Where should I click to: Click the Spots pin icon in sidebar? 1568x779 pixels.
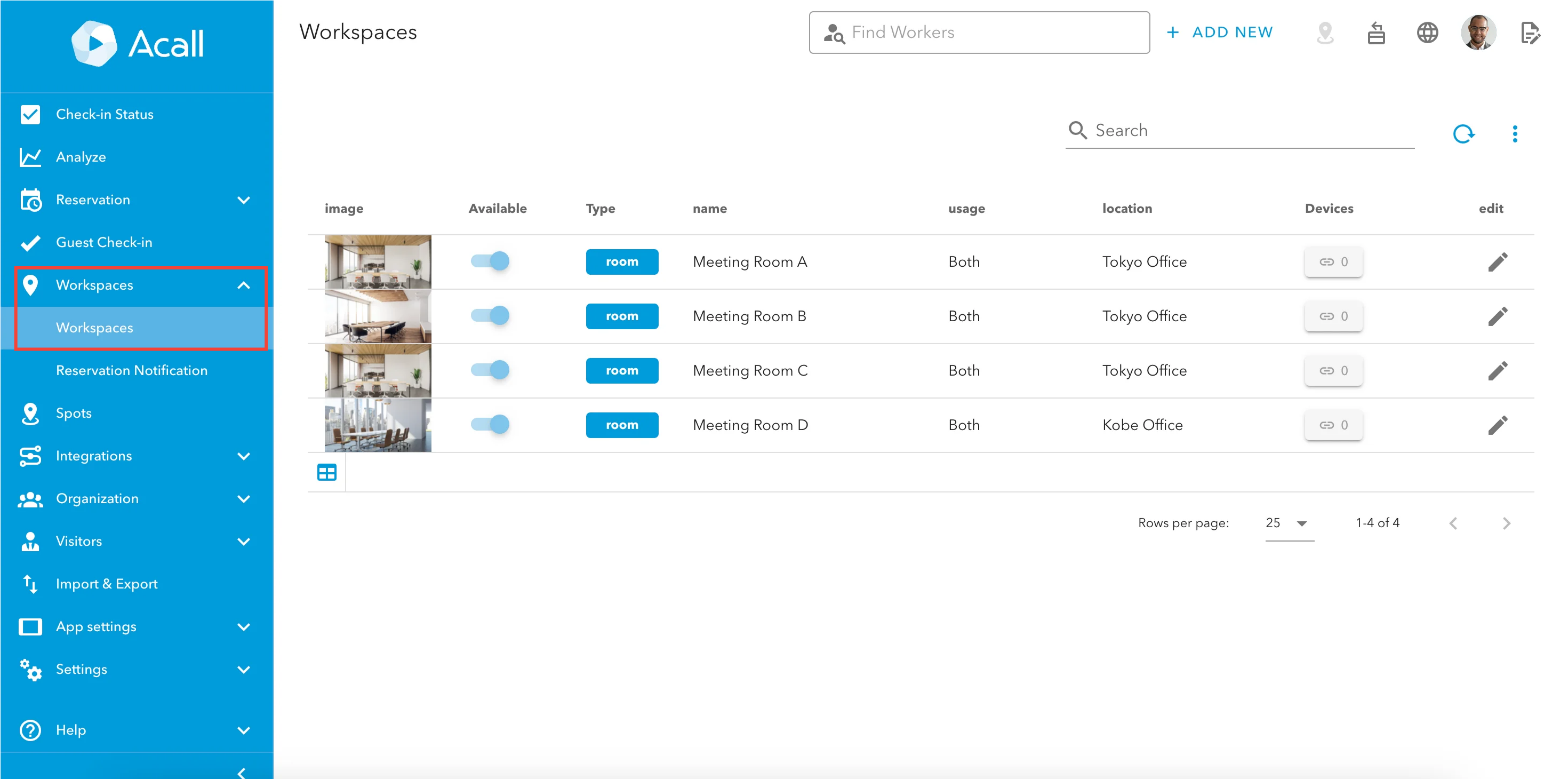[30, 413]
